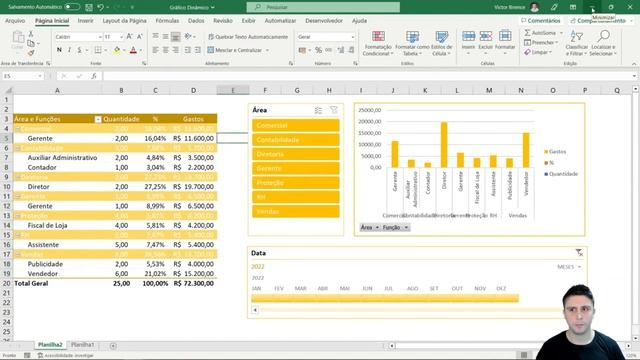The width and height of the screenshot is (640, 360).
Task: Click the Comentários button
Action: (x=541, y=20)
